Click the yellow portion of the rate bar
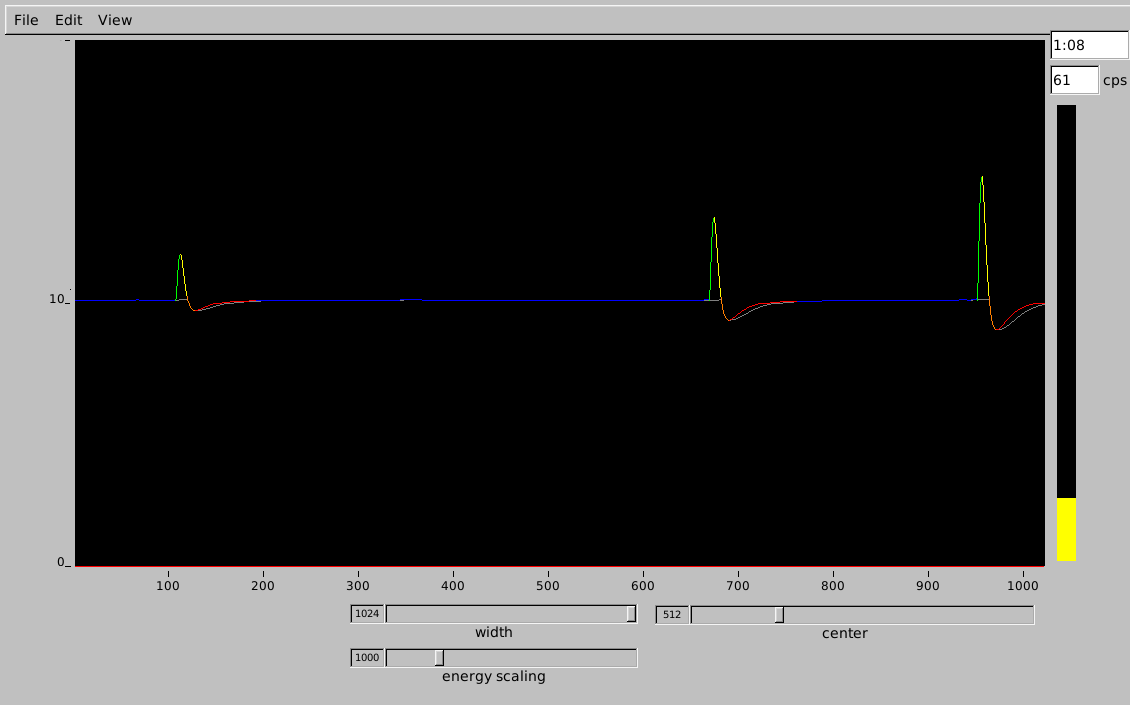This screenshot has width=1130, height=705. click(1066, 529)
